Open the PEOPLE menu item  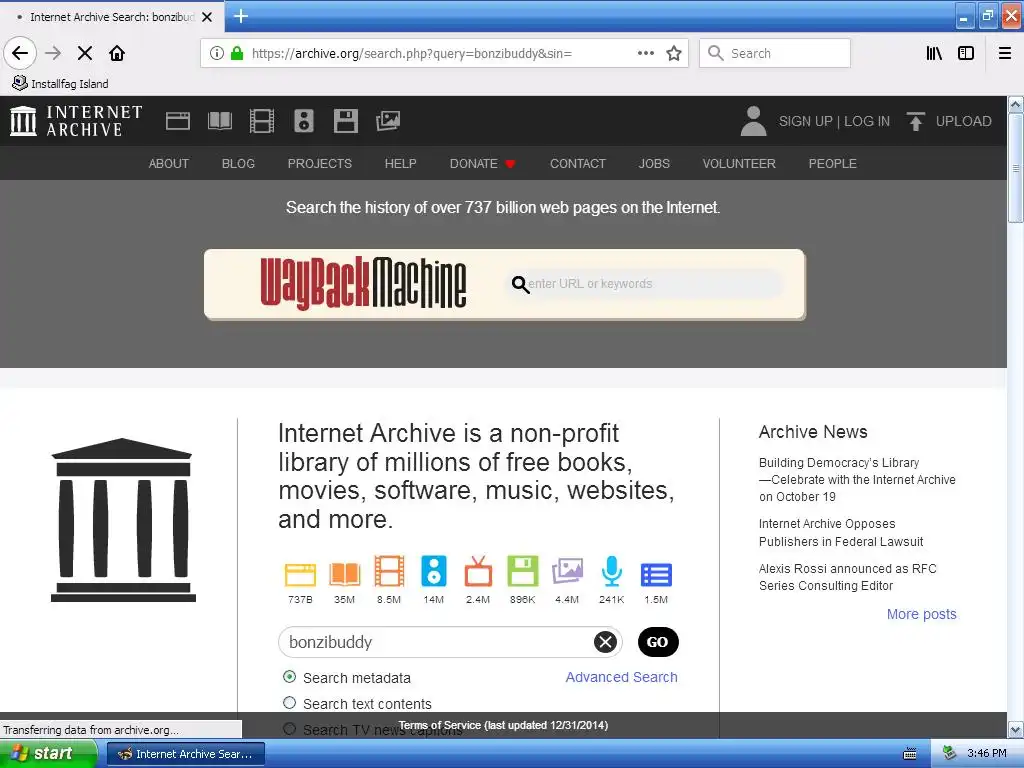click(x=832, y=163)
